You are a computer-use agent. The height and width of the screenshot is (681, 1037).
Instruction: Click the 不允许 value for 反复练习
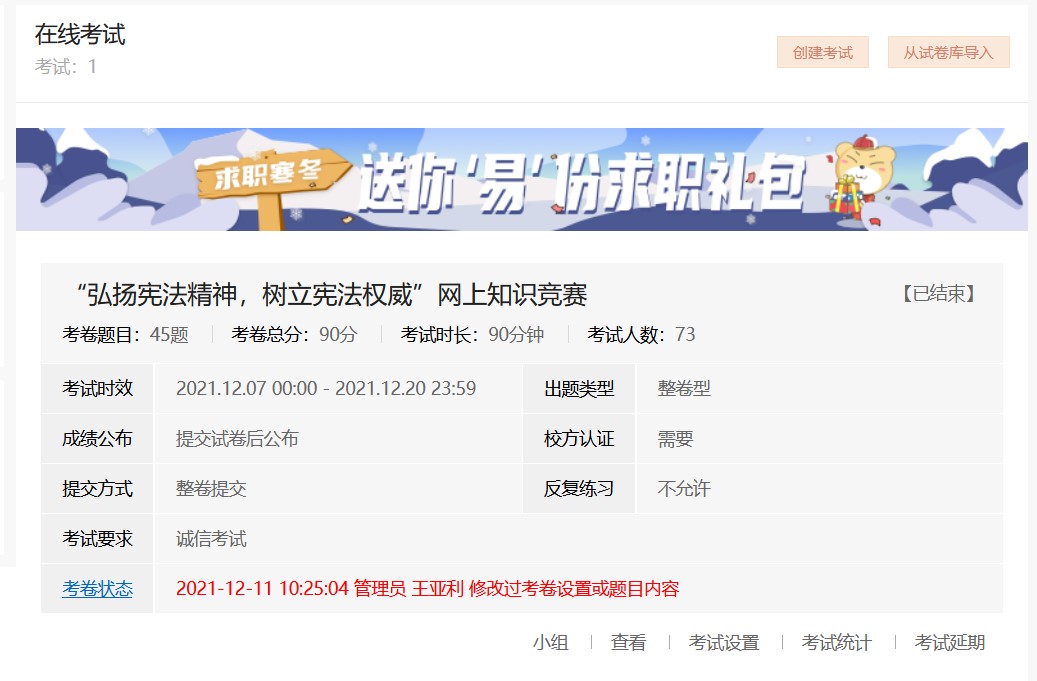point(684,489)
